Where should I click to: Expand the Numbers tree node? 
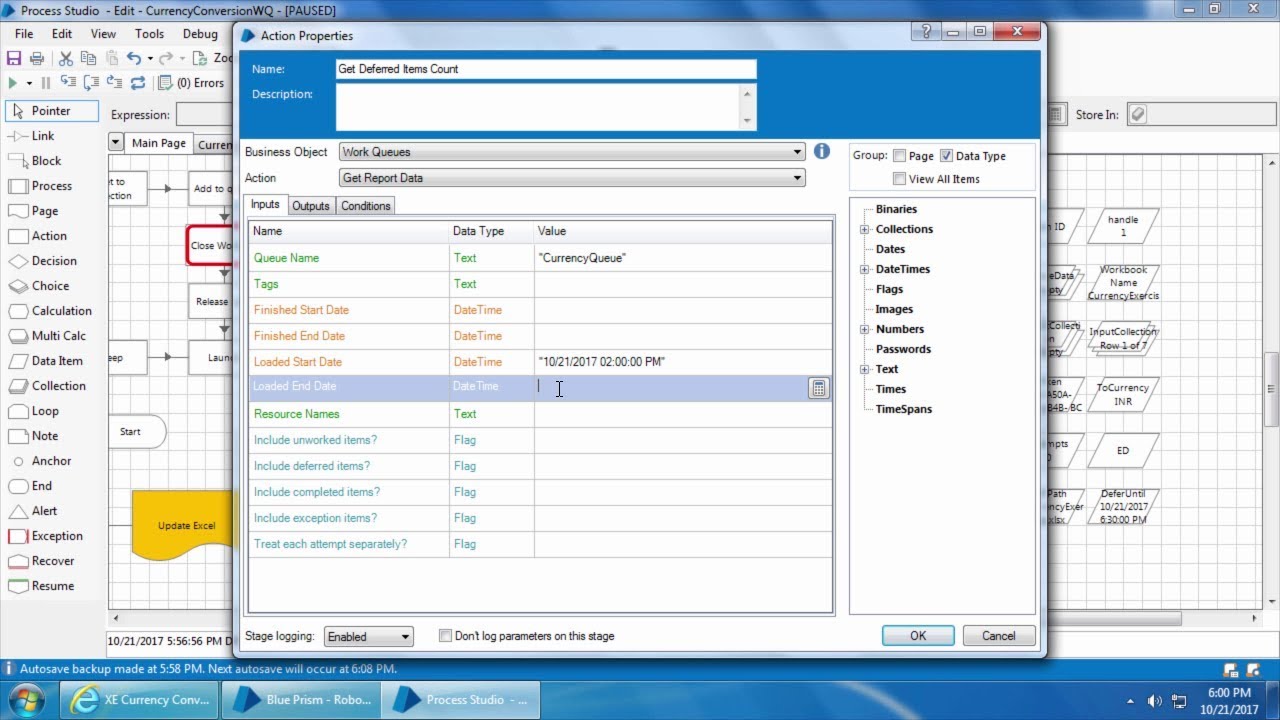pyautogui.click(x=864, y=329)
